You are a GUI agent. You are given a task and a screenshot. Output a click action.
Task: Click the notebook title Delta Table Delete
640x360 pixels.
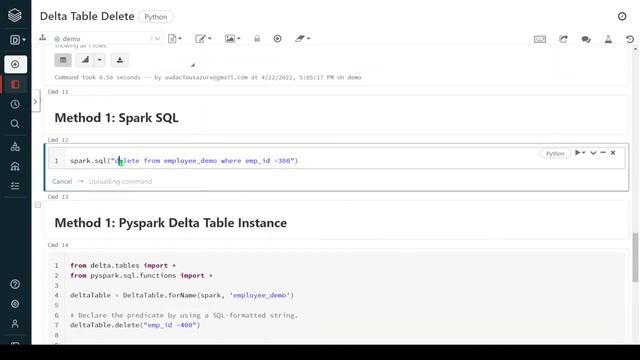click(87, 16)
